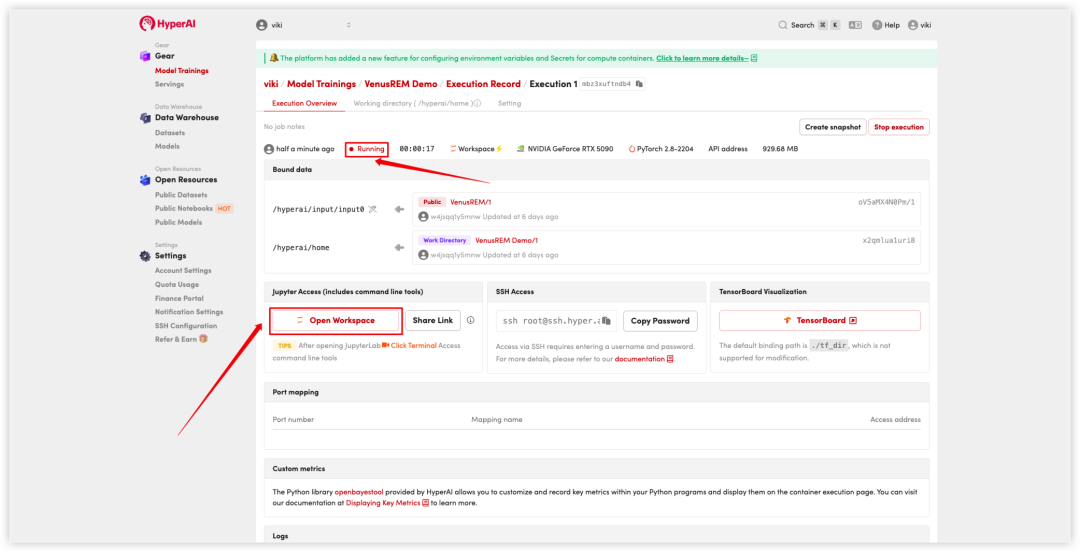Click the 'Click to learn more details' link
This screenshot has height=552, width=1080.
pyautogui.click(x=702, y=59)
